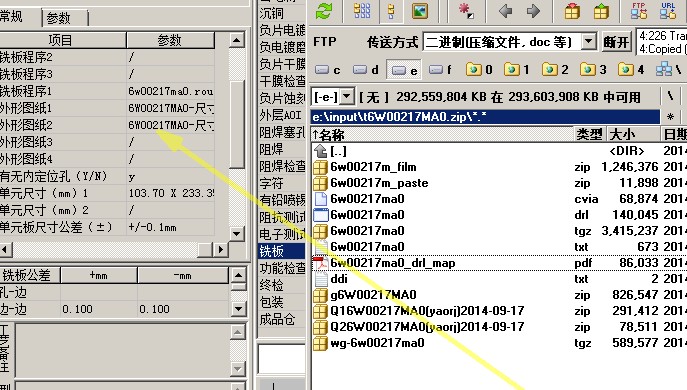Expand the transfer mode dropdown
The image size is (687, 390).
coord(589,42)
